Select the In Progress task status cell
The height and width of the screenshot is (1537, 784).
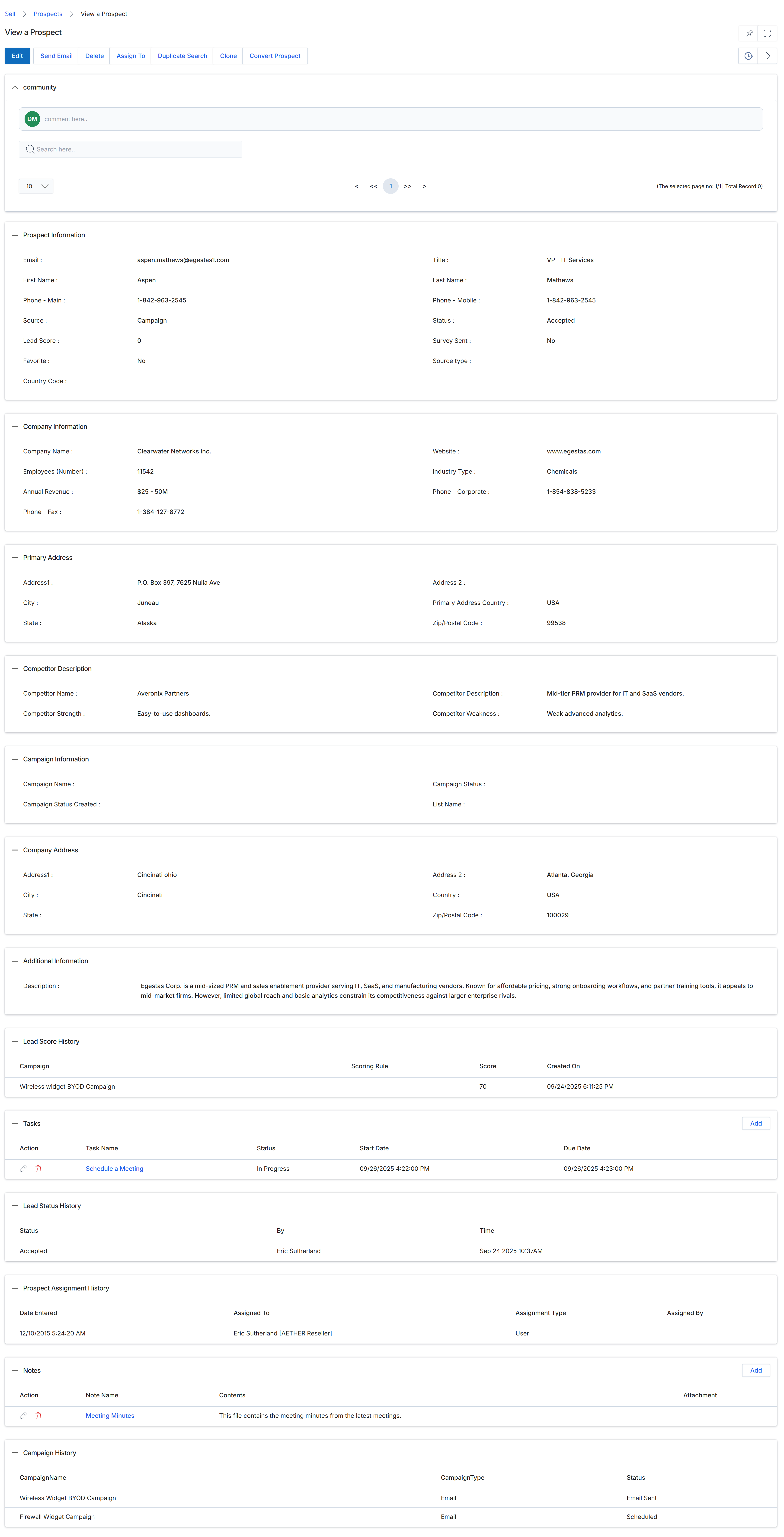pos(273,1169)
